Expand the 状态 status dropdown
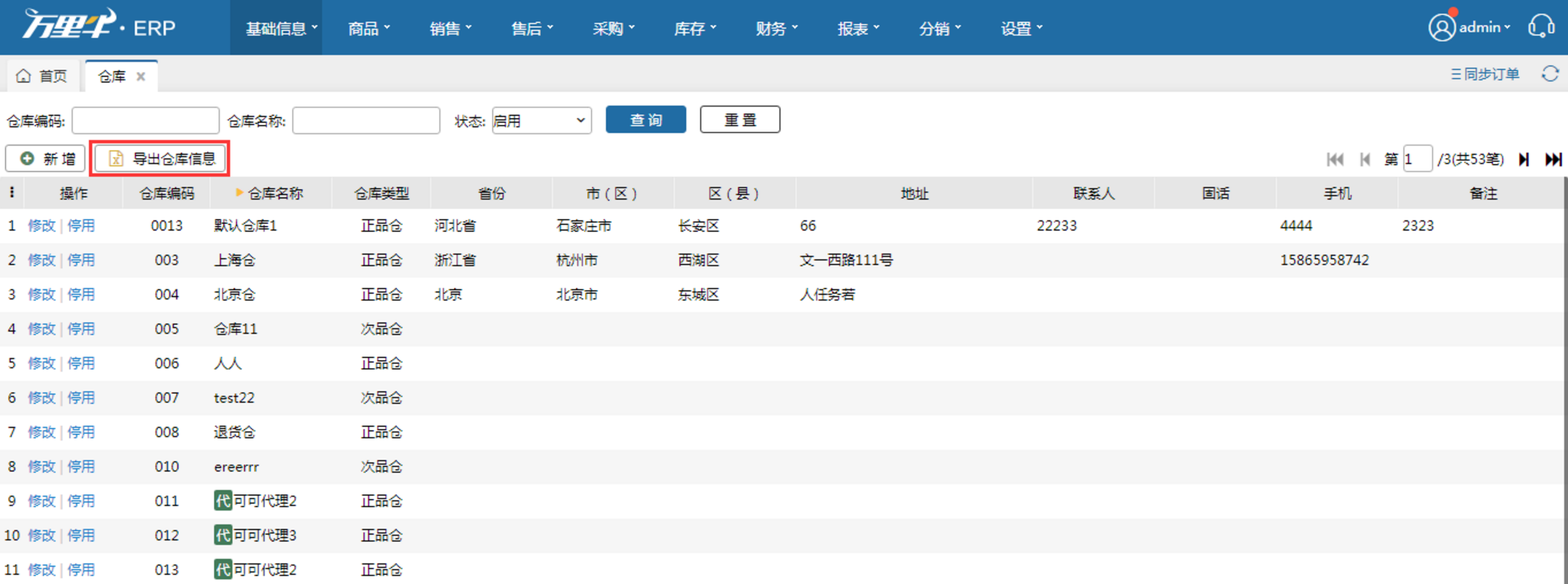The width and height of the screenshot is (1568, 584). (542, 120)
